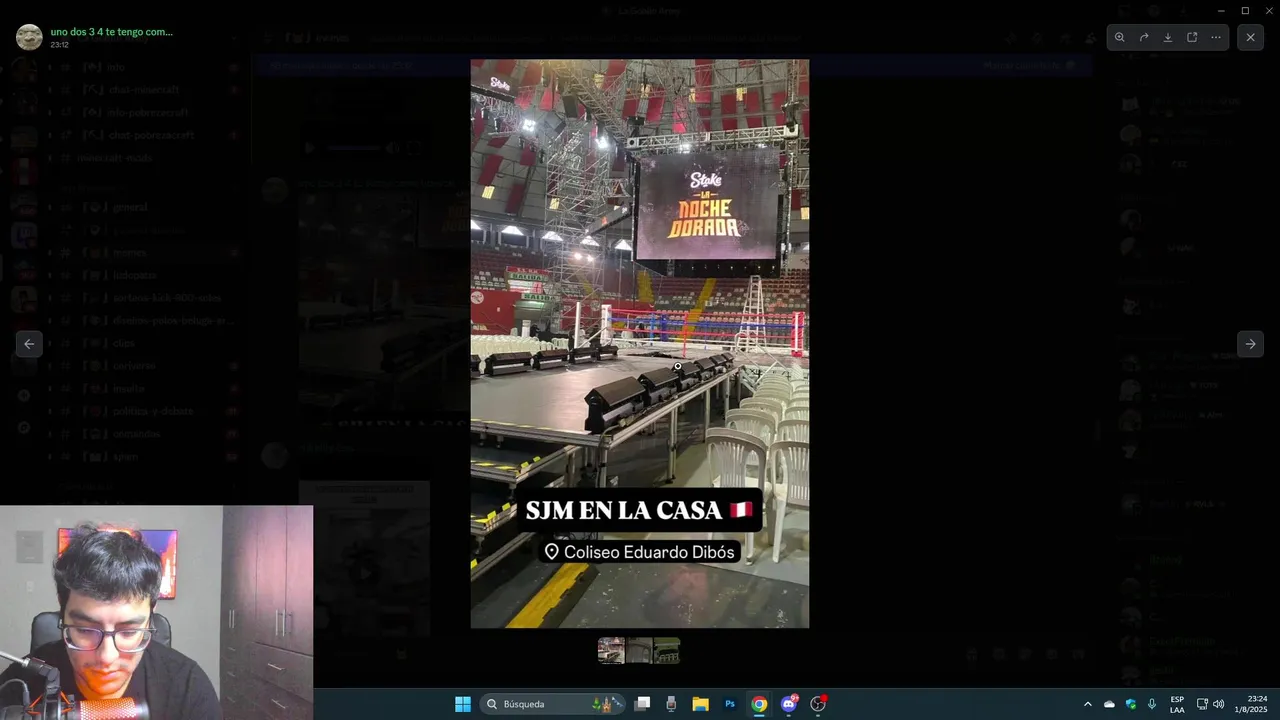Image resolution: width=1280 pixels, height=720 pixels.
Task: Open the Windows Start menu
Action: click(x=463, y=704)
